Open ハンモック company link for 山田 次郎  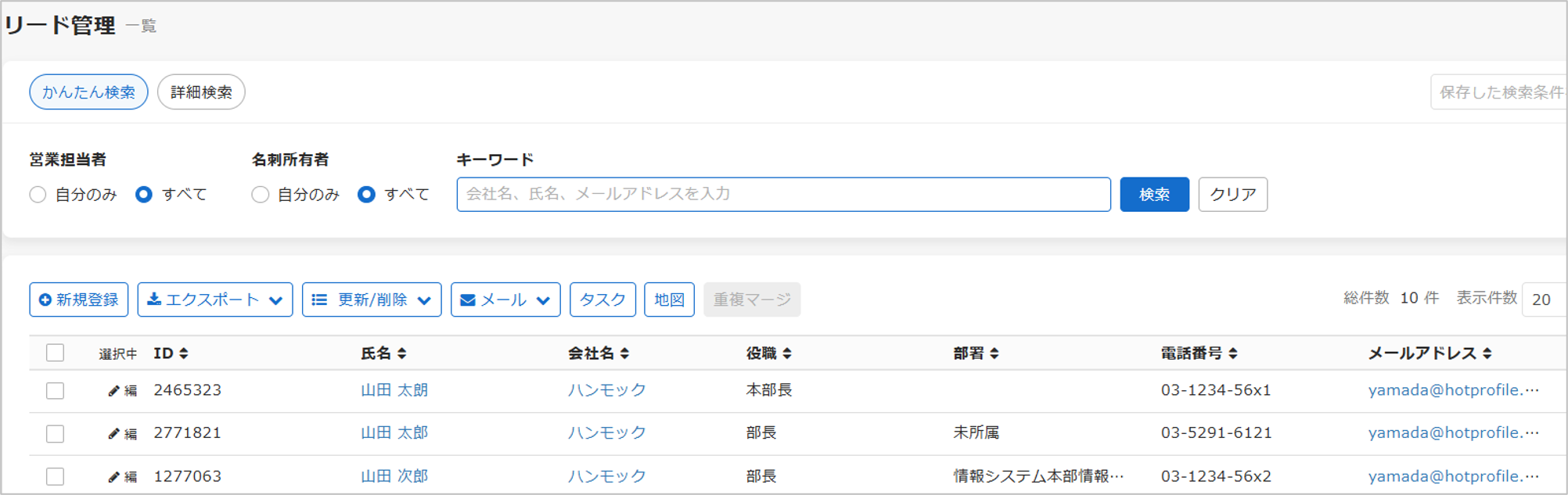click(607, 476)
